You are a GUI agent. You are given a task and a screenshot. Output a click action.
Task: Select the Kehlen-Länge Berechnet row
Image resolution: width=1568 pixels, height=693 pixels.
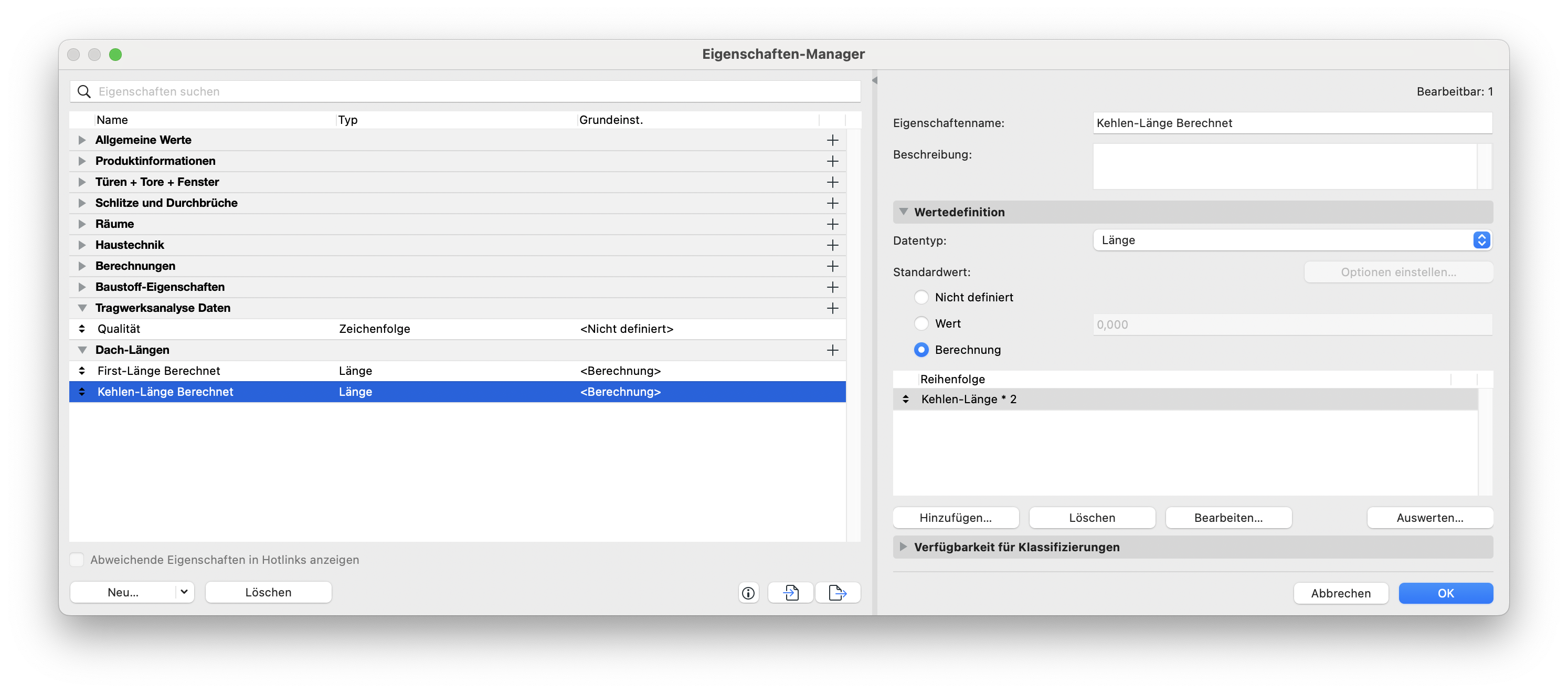[458, 392]
